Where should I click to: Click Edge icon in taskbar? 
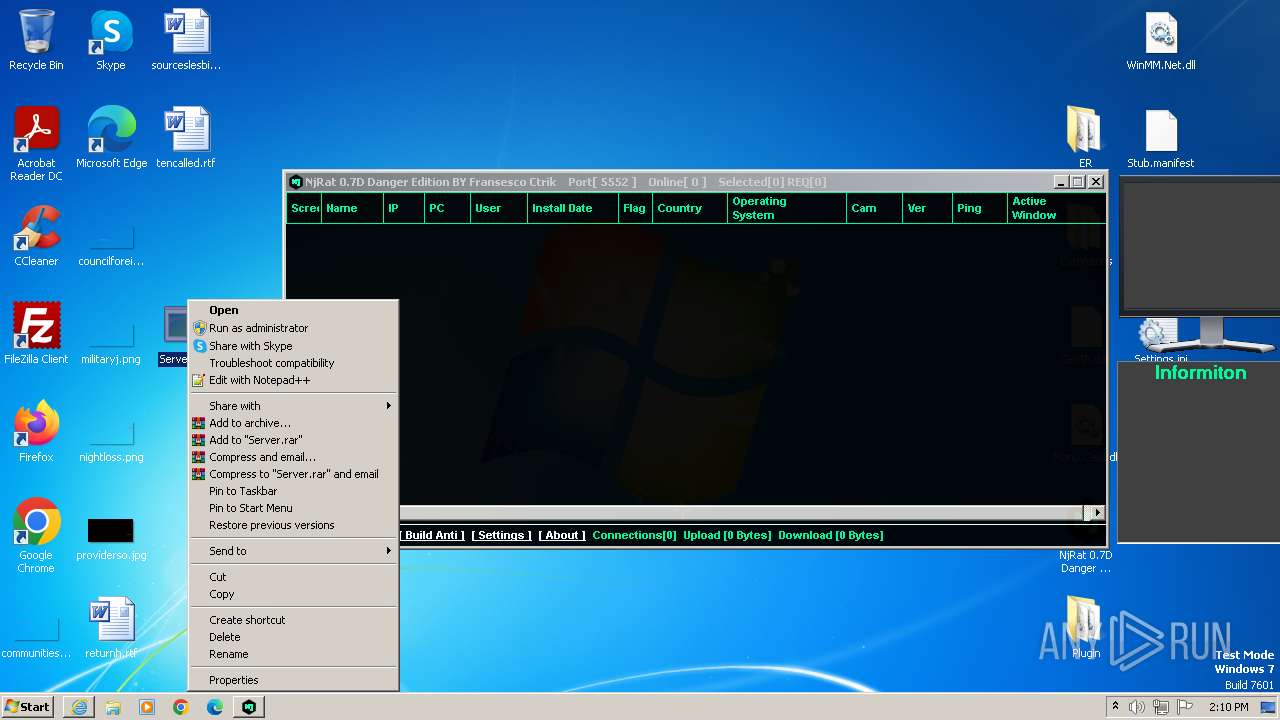[215, 707]
